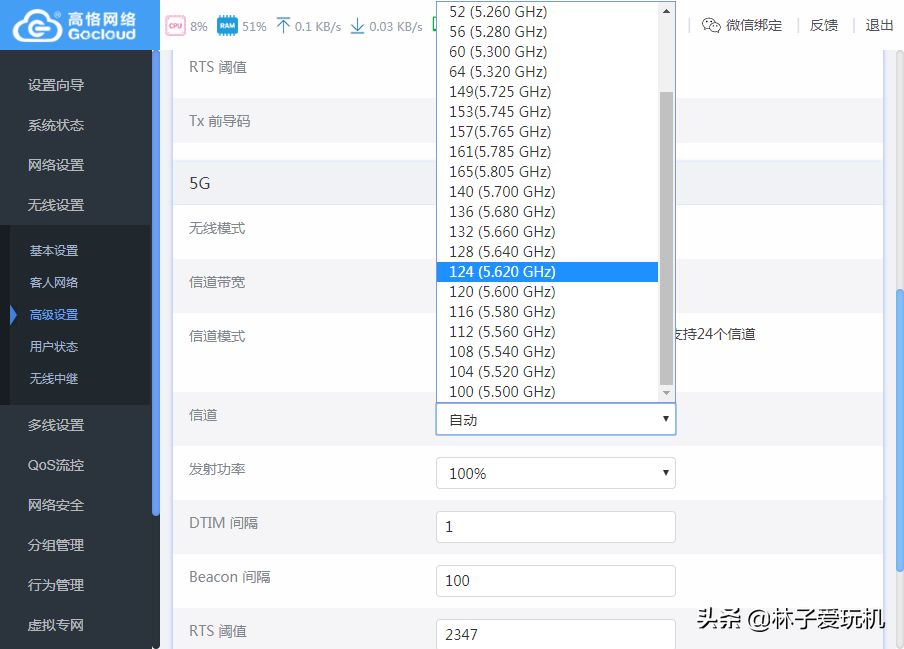Choose channel 140 (5.700 GHz)
Viewport: 904px width, 649px height.
[x=547, y=191]
